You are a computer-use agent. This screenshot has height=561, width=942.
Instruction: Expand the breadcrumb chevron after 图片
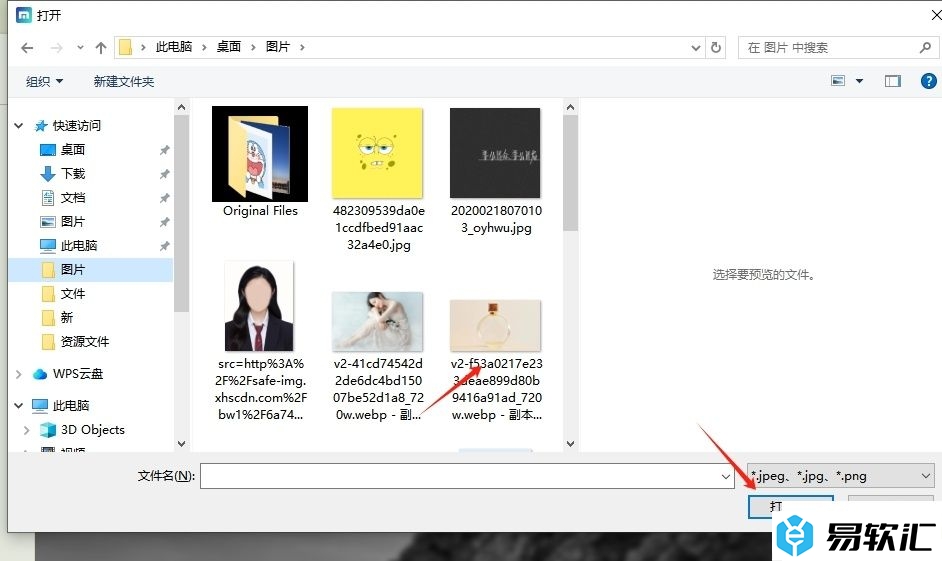point(302,47)
